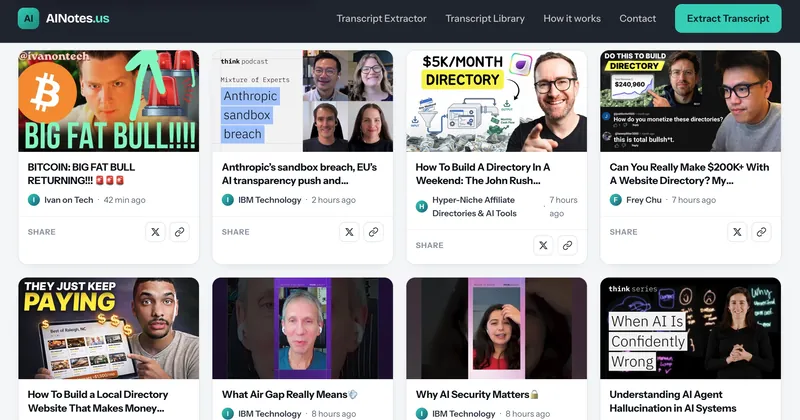This screenshot has width=800, height=420.
Task: Click the AINotes.us logo icon
Action: [29, 18]
